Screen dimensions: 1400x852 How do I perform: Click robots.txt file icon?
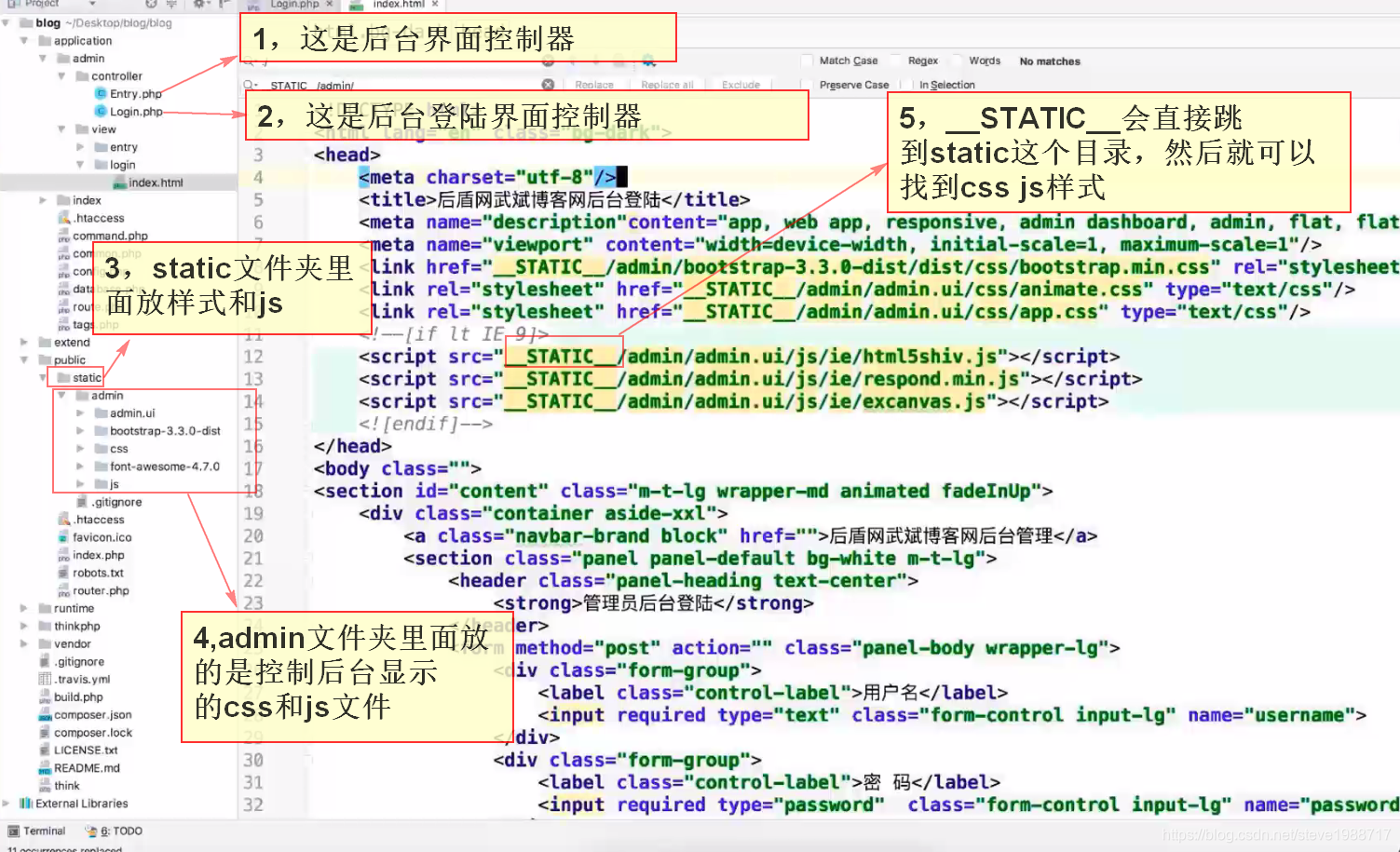tap(63, 573)
